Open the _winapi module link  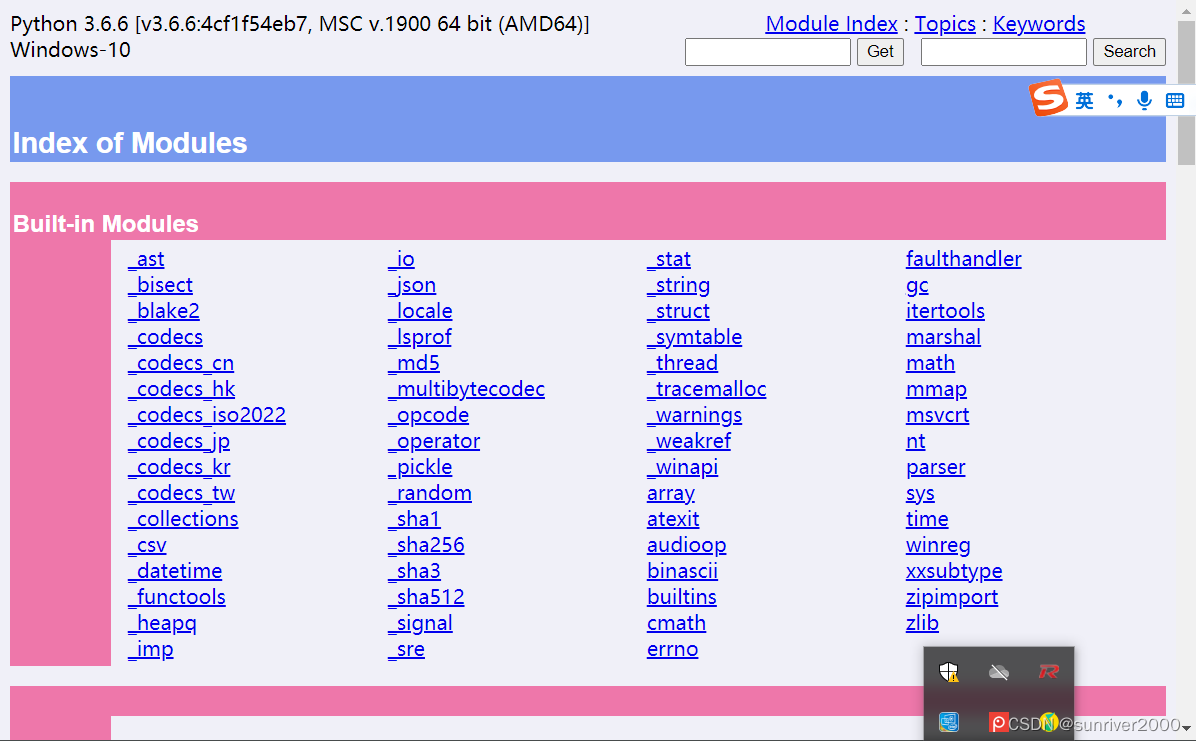point(682,467)
